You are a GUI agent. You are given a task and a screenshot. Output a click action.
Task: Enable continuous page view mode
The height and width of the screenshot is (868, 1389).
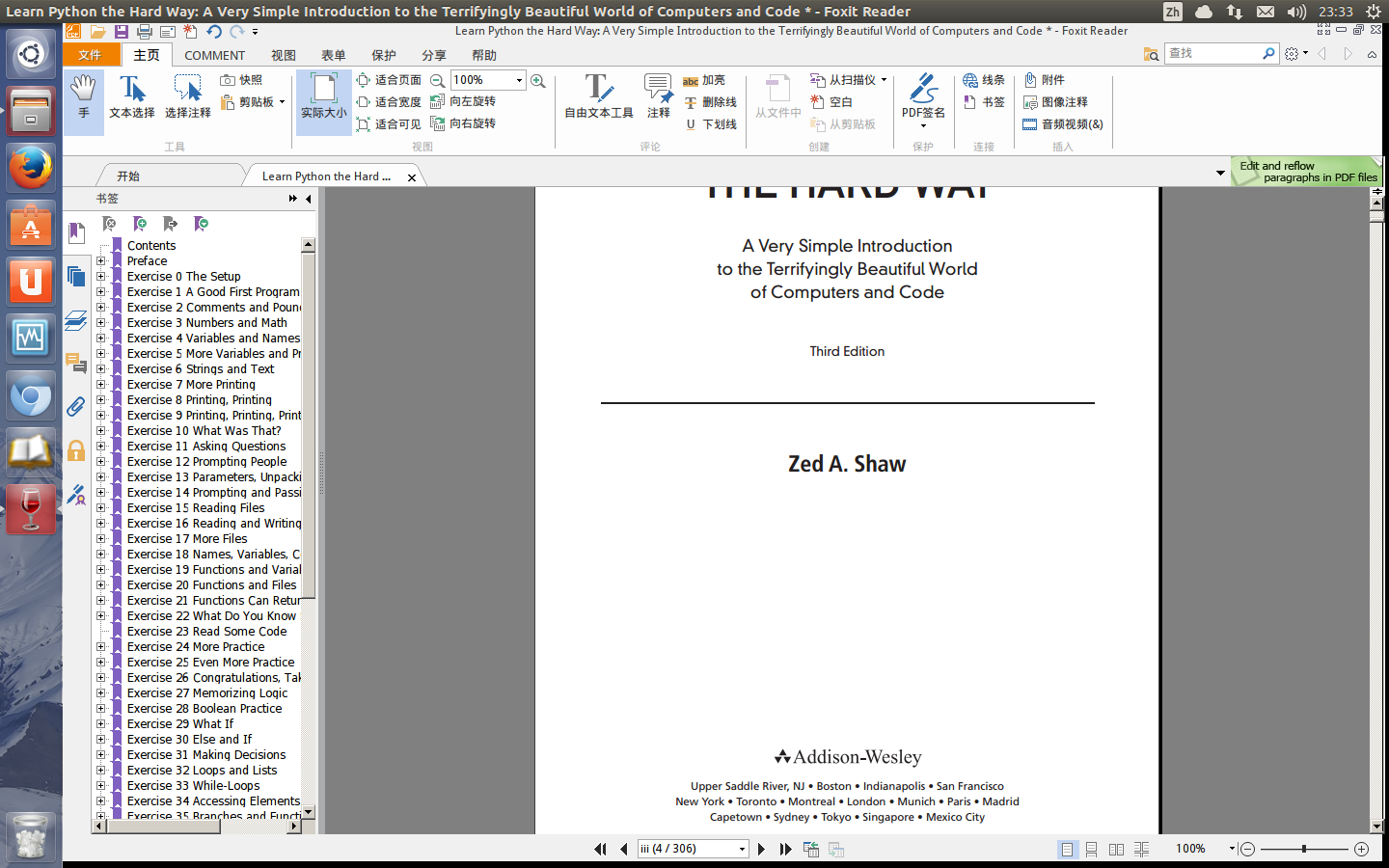(x=1091, y=849)
